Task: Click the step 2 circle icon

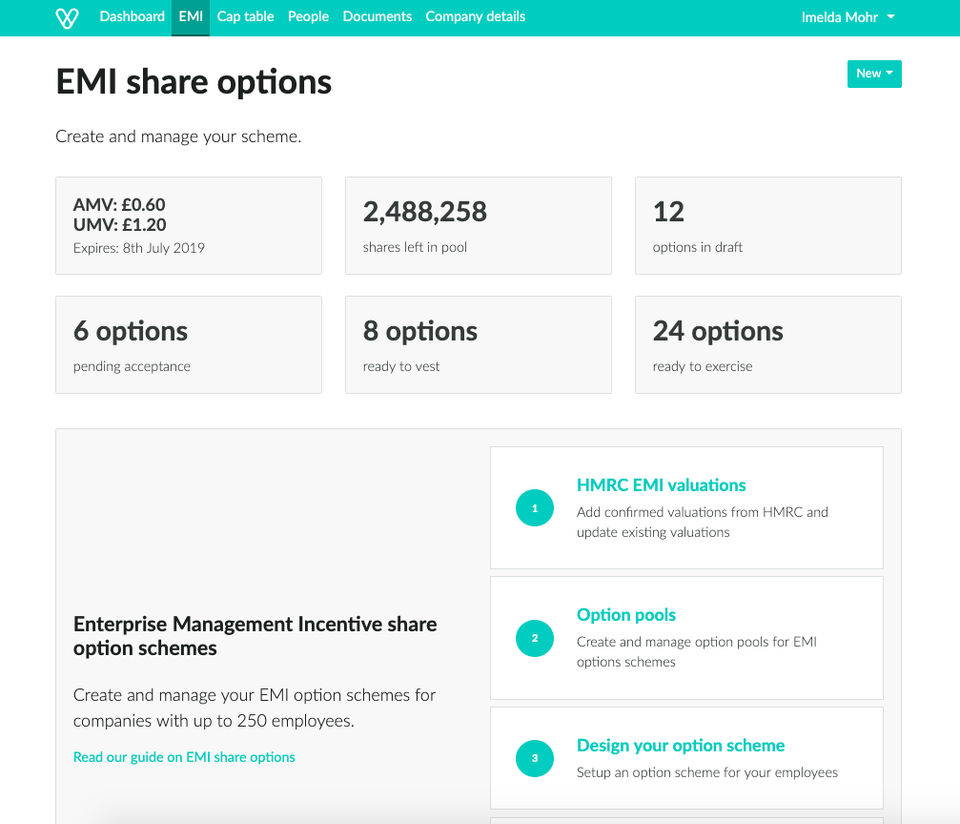Action: pyautogui.click(x=535, y=638)
